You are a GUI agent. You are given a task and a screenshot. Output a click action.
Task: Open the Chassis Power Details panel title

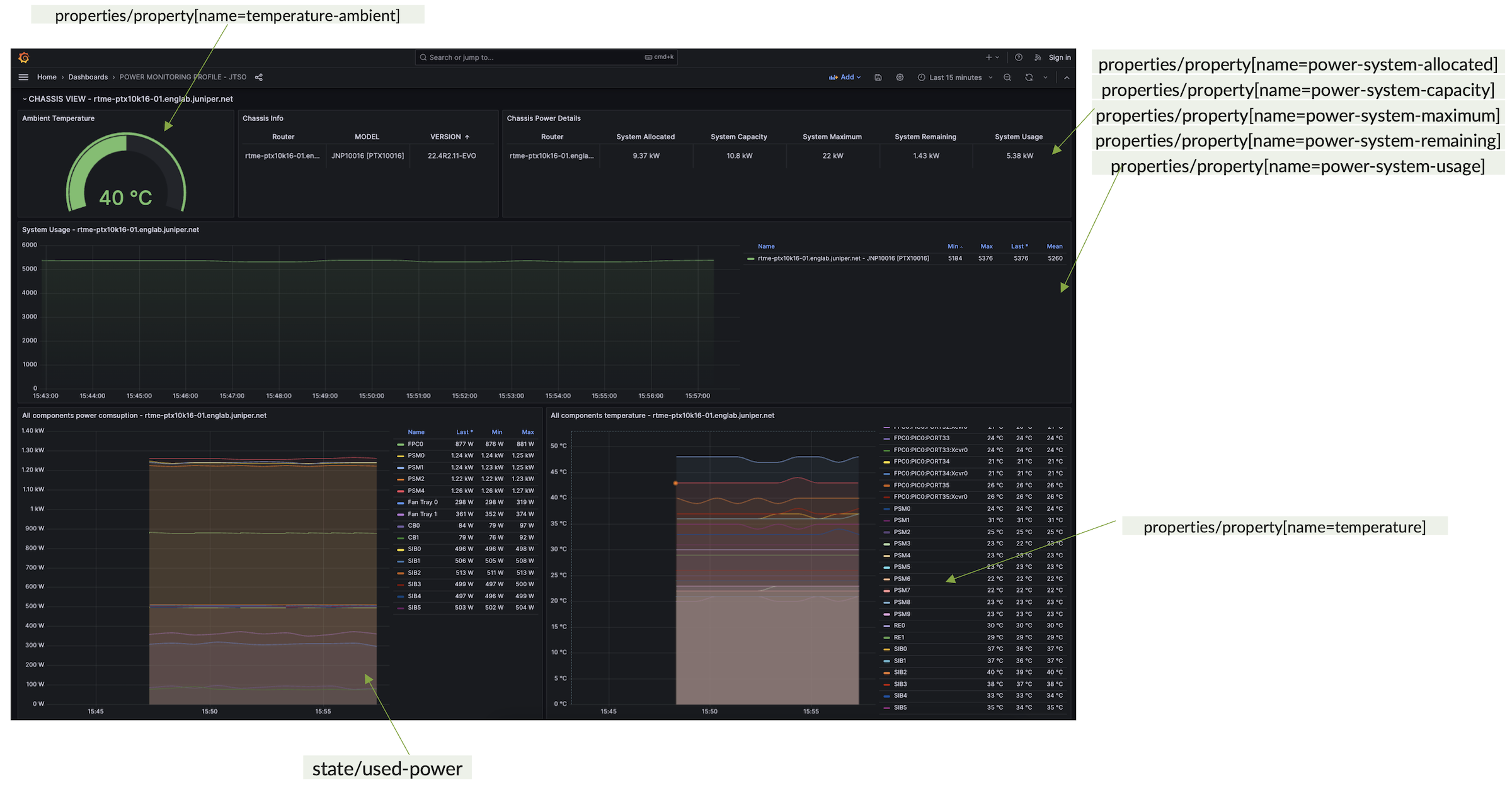[x=544, y=118]
